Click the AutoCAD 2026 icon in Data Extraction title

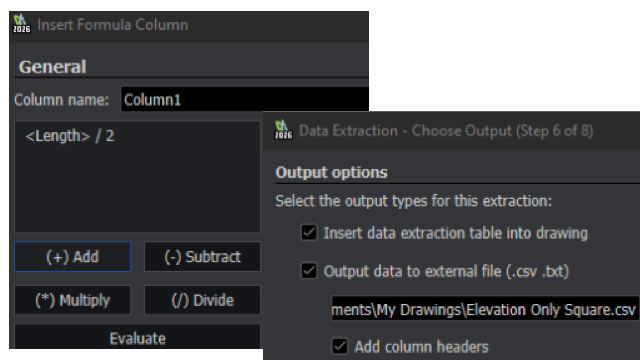(x=283, y=130)
